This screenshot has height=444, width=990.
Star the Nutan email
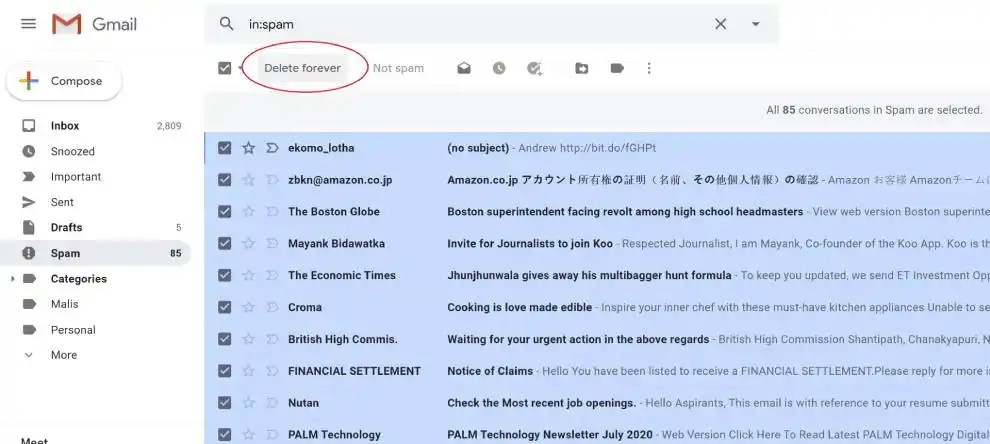249,403
